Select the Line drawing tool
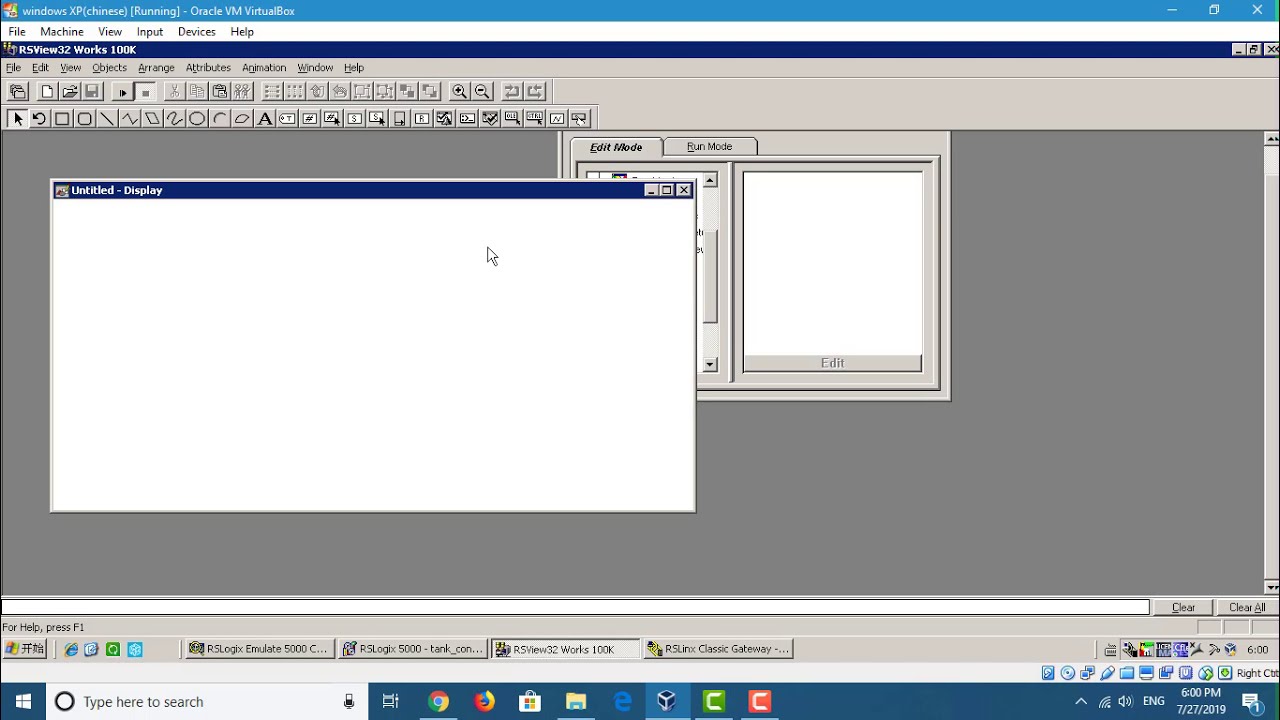The height and width of the screenshot is (720, 1280). point(107,118)
